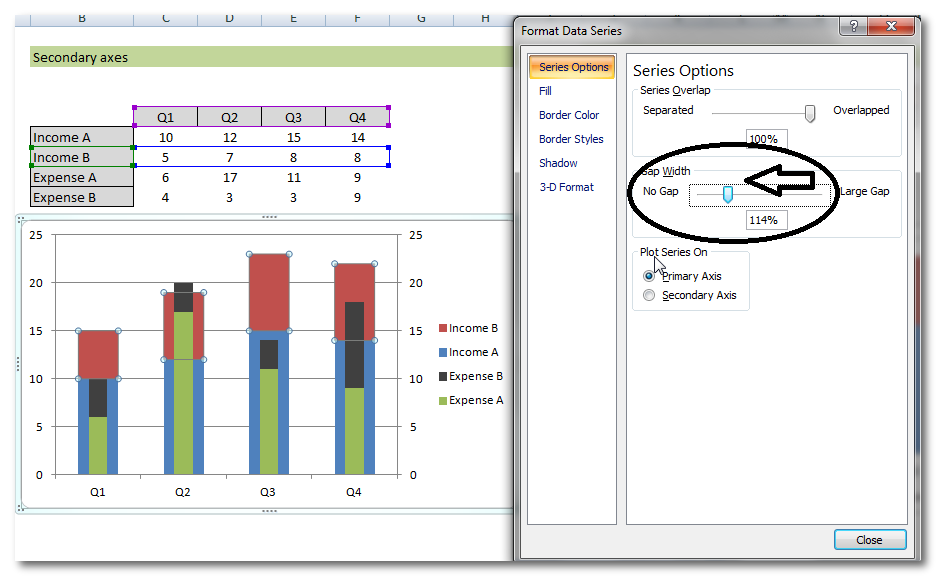Switch to Border Styles options

coord(571,139)
